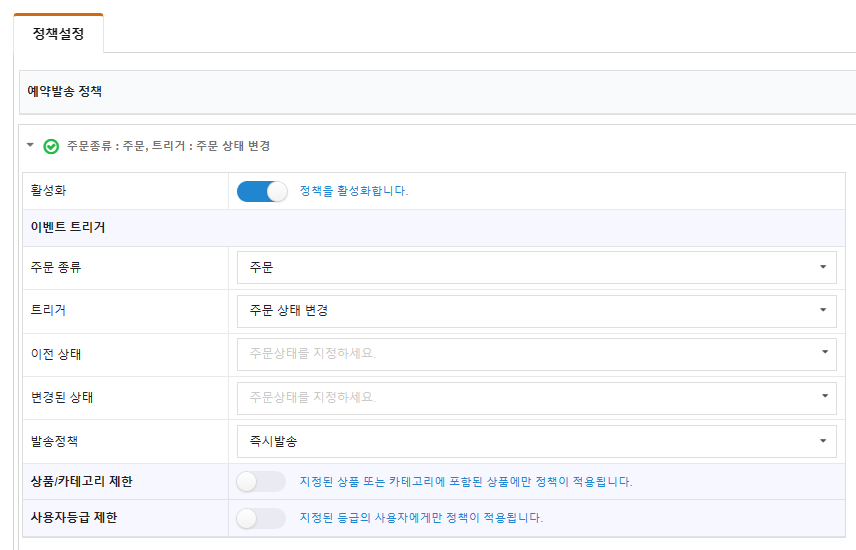Image resolution: width=856 pixels, height=550 pixels.
Task: Click the 주문종류 : 주문, 트리거 policy title
Action: [x=169, y=146]
